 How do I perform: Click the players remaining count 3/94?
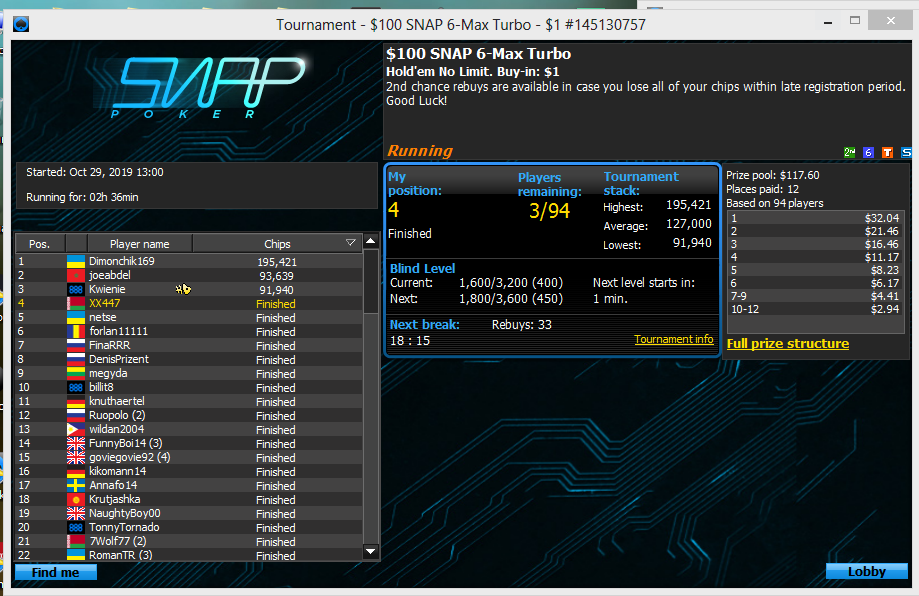[550, 210]
